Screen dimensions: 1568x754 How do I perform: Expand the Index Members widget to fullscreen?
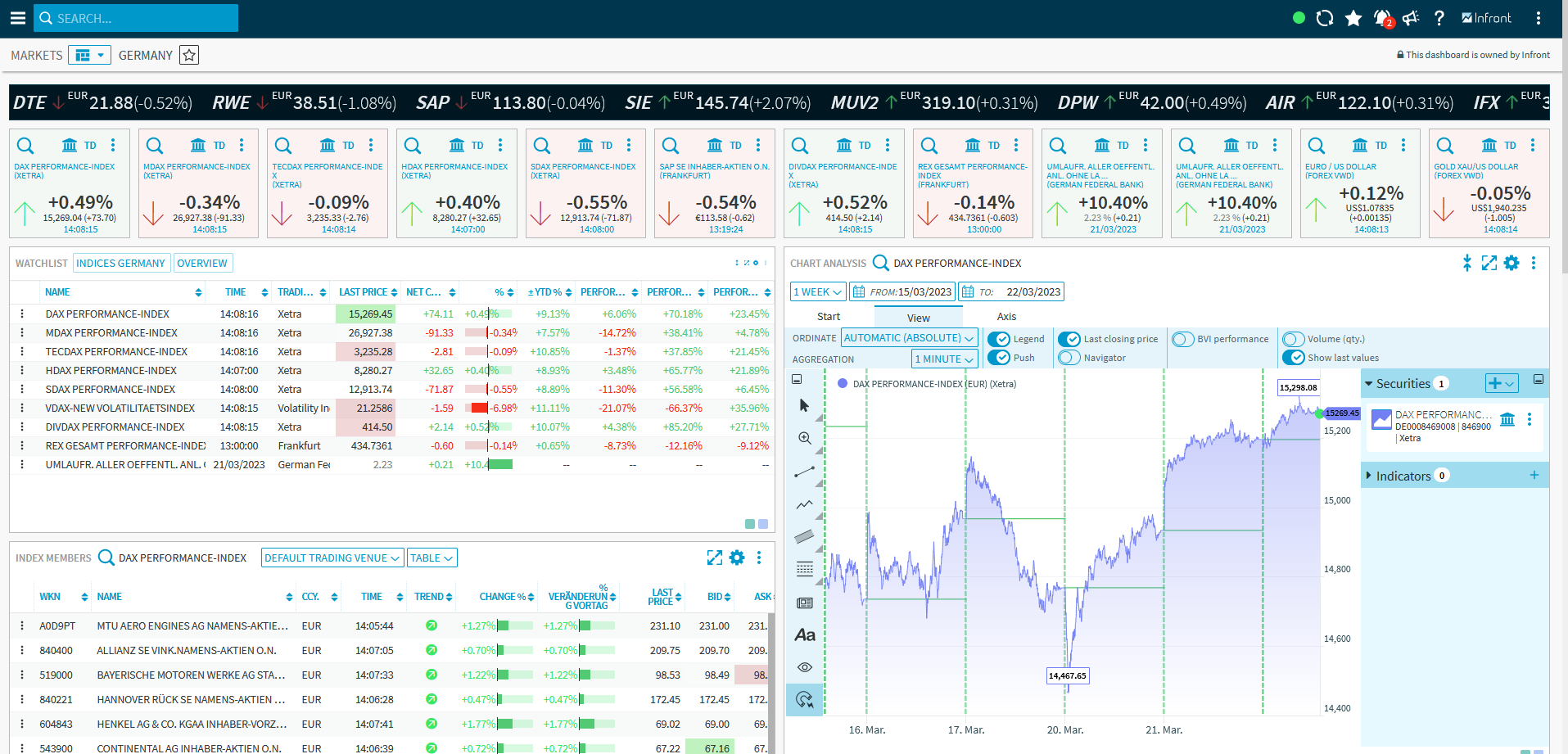[x=714, y=558]
